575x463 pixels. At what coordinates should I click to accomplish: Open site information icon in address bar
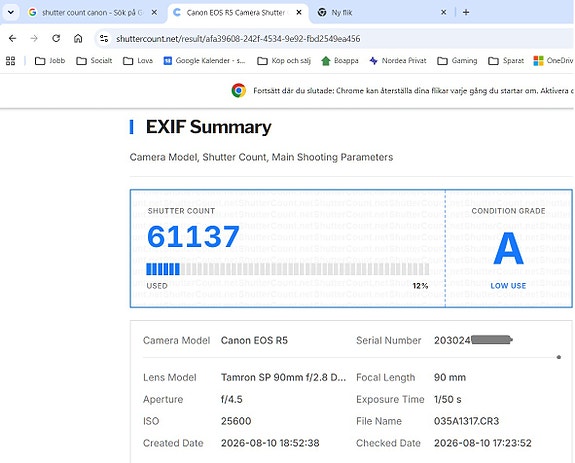[x=104, y=38]
